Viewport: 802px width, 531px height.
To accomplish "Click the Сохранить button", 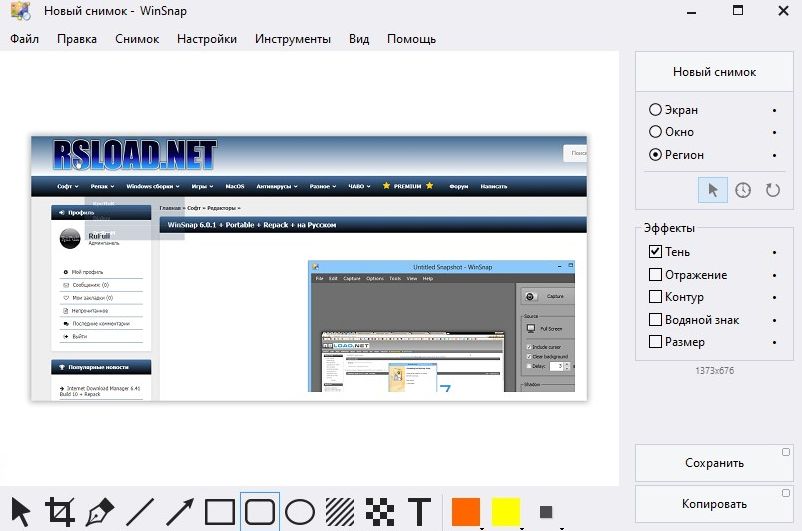I will [714, 463].
